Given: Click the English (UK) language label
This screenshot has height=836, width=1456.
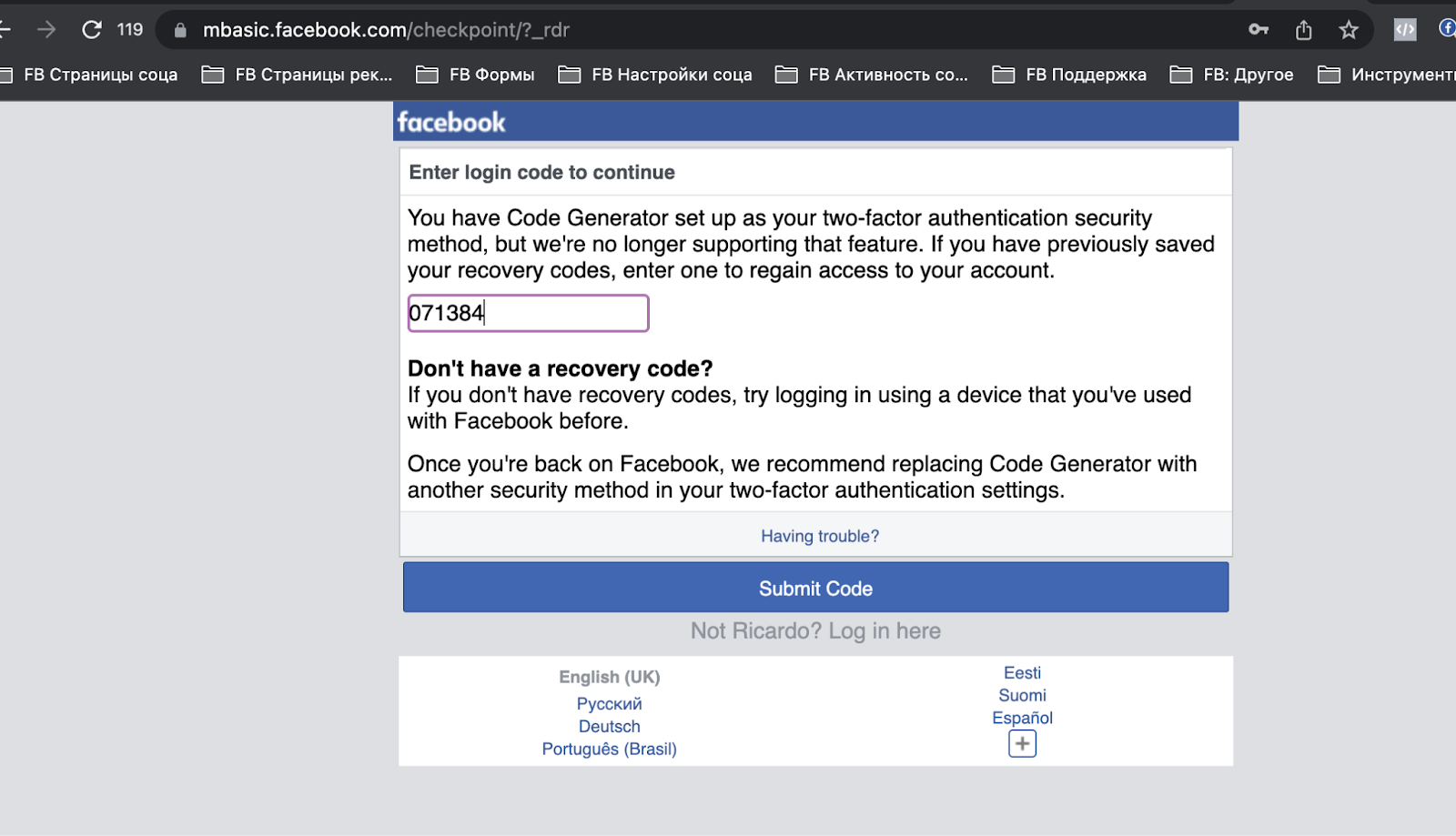Looking at the screenshot, I should point(609,677).
